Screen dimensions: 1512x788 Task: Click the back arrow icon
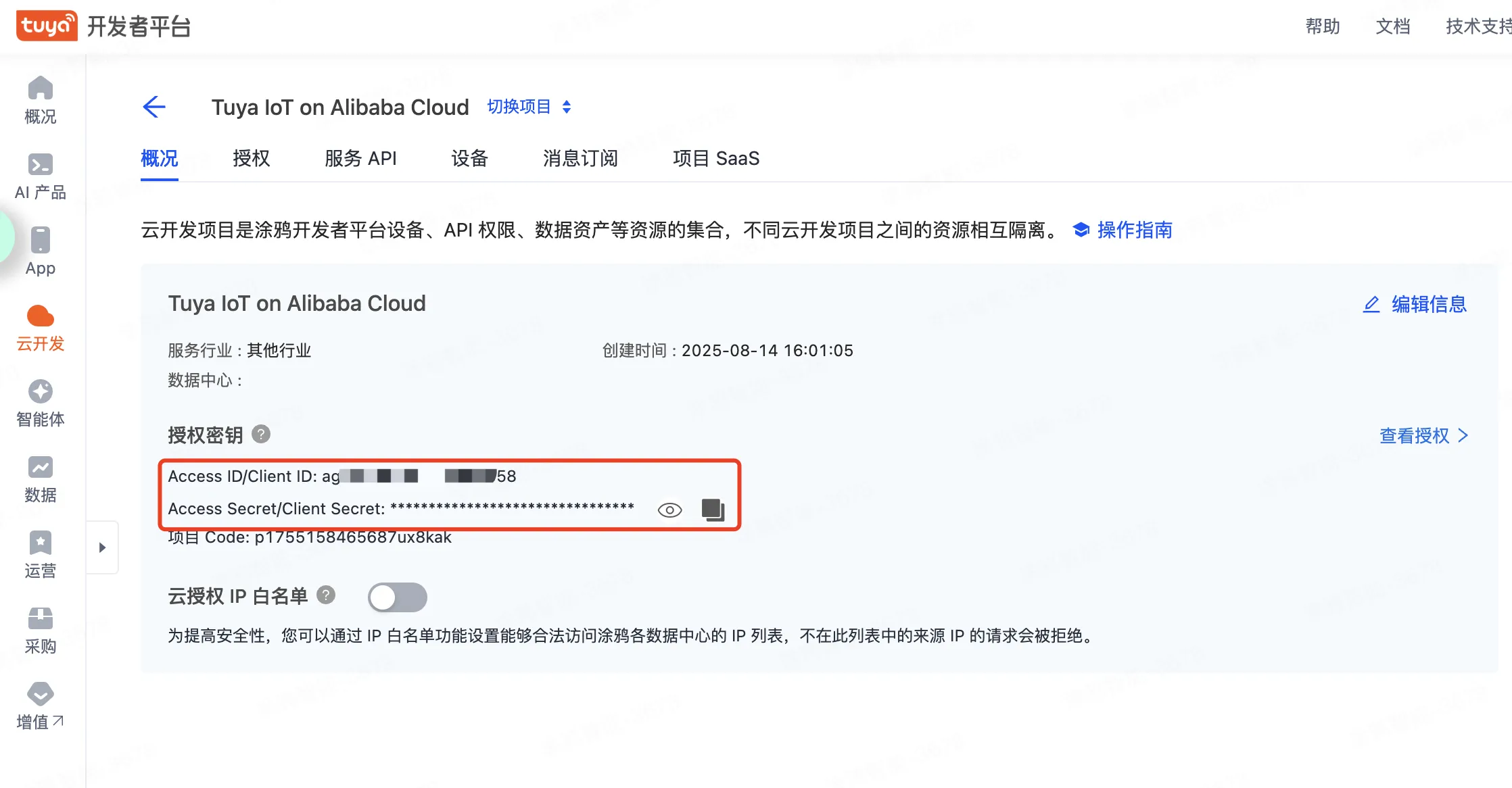pyautogui.click(x=154, y=107)
